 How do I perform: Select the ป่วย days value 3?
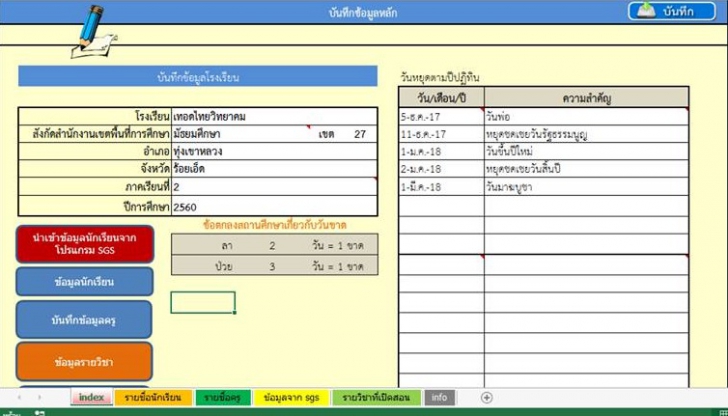(272, 266)
